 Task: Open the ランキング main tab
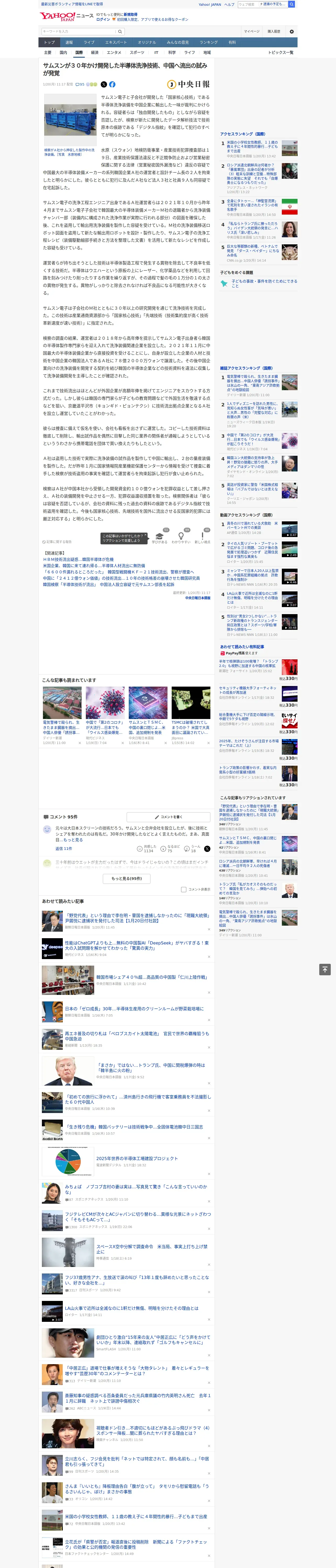[209, 43]
